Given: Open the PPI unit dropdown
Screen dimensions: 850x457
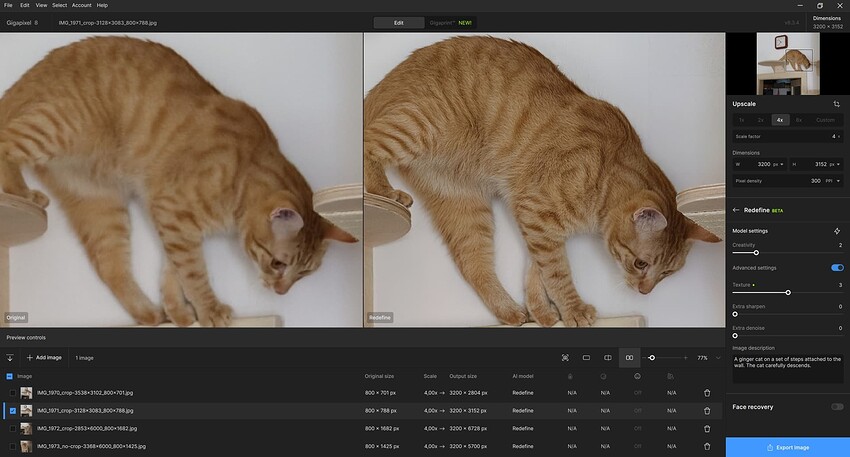Looking at the screenshot, I should point(833,181).
